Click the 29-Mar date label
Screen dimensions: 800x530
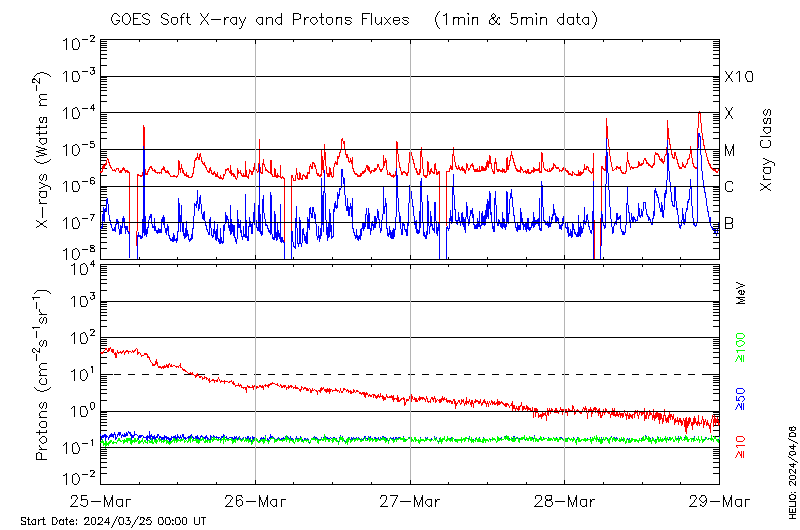pyautogui.click(x=718, y=500)
